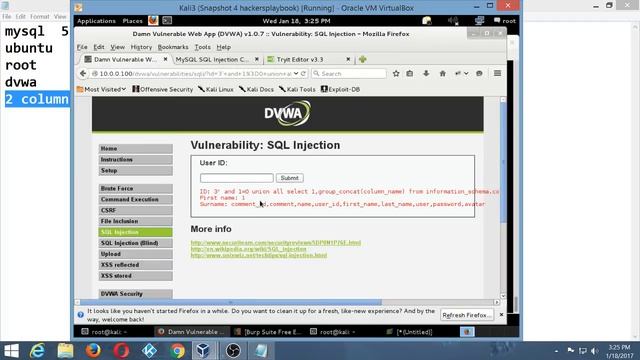The width and height of the screenshot is (640, 360).
Task: Go to SQL Injection (Blind) page
Action: 136,243
